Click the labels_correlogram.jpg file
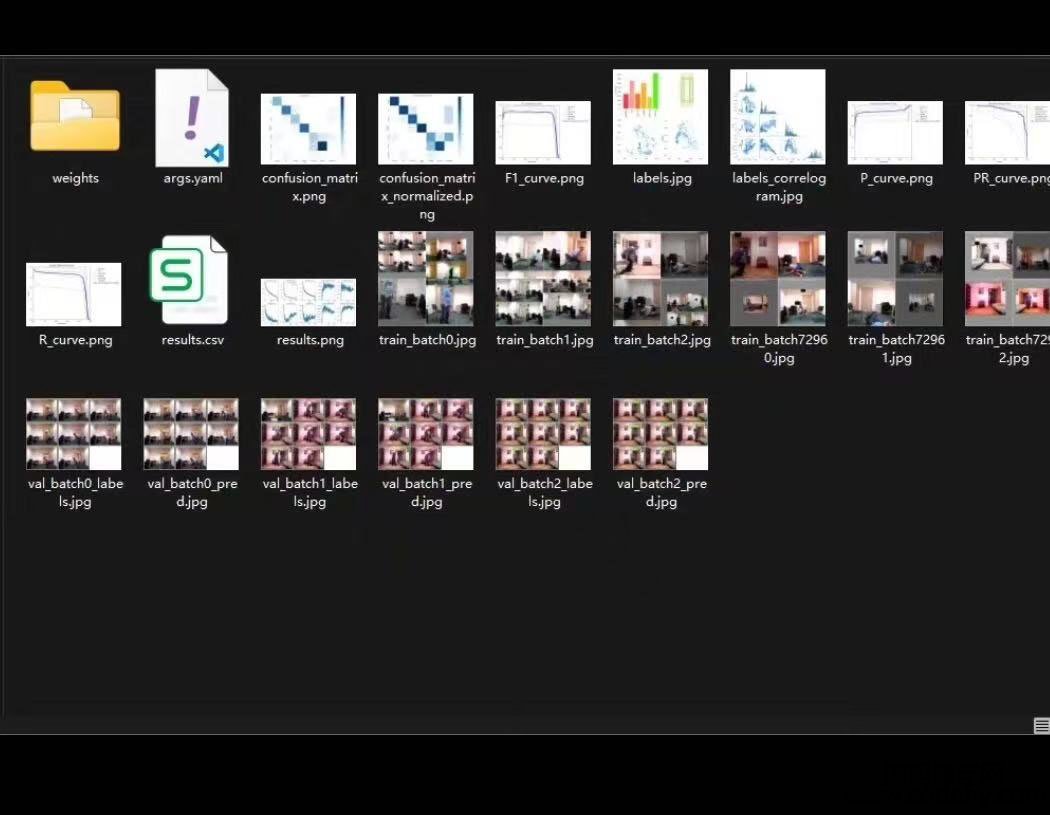Image resolution: width=1050 pixels, height=815 pixels. (x=777, y=117)
